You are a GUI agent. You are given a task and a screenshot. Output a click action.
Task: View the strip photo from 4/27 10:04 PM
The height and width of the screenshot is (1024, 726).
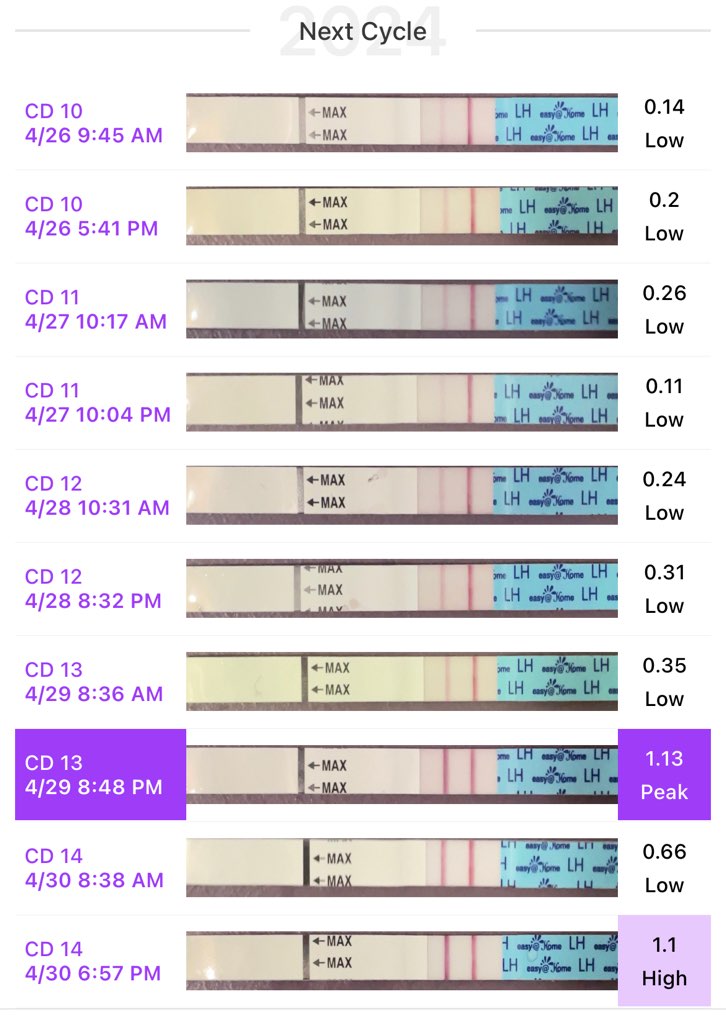[x=401, y=402]
